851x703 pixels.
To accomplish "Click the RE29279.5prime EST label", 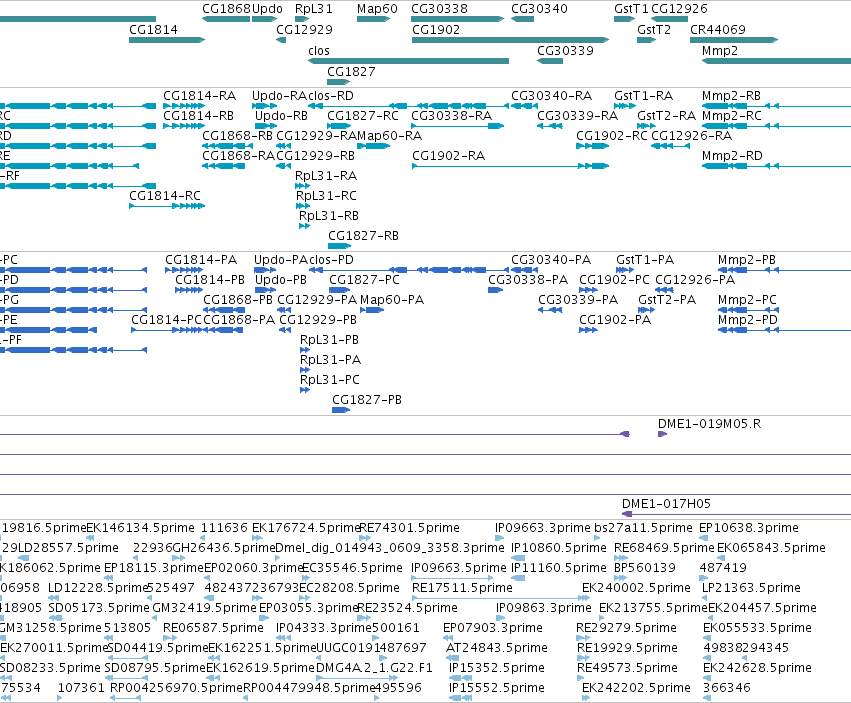I will pyautogui.click(x=626, y=628).
